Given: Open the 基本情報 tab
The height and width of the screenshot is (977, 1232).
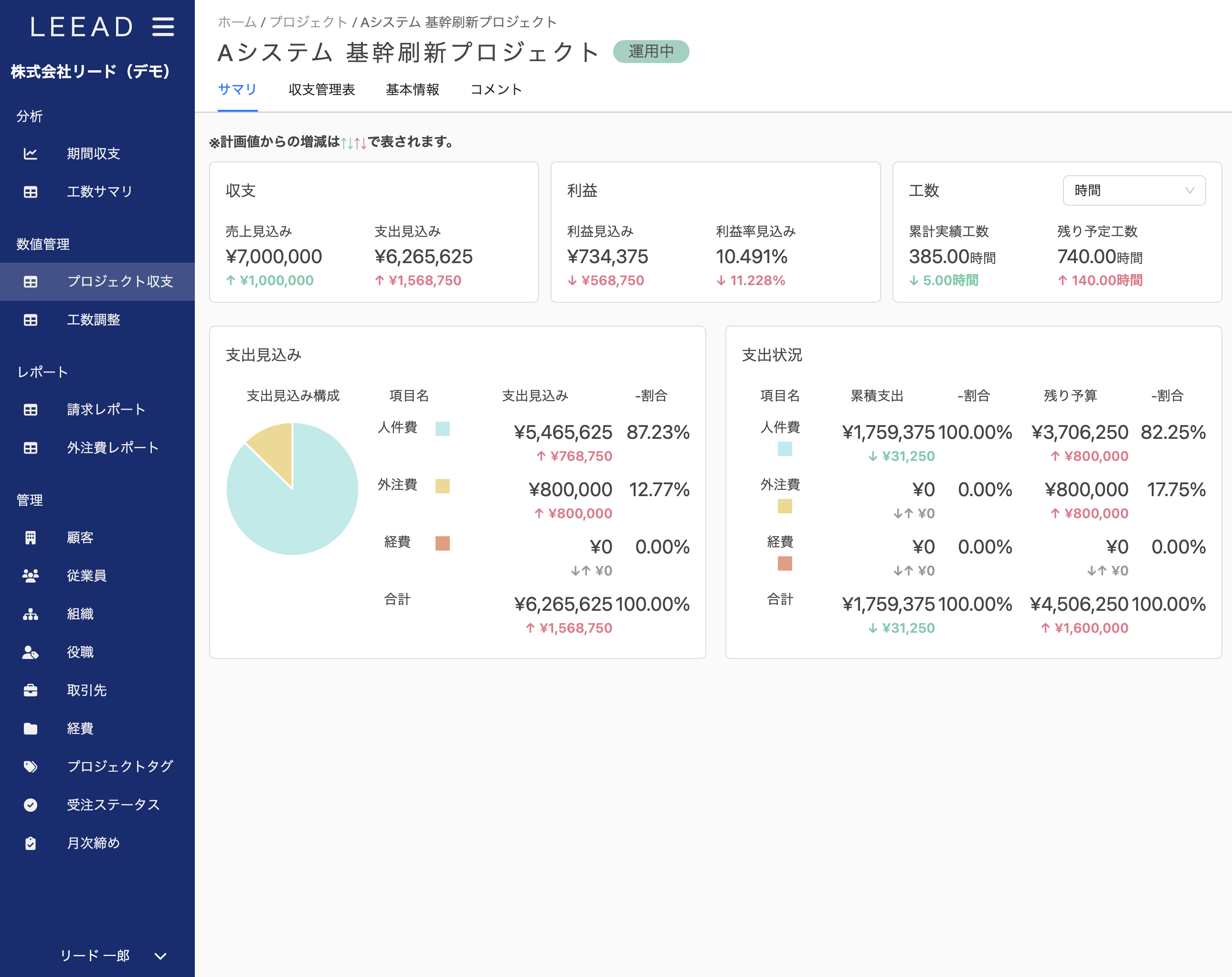Looking at the screenshot, I should click(x=412, y=90).
